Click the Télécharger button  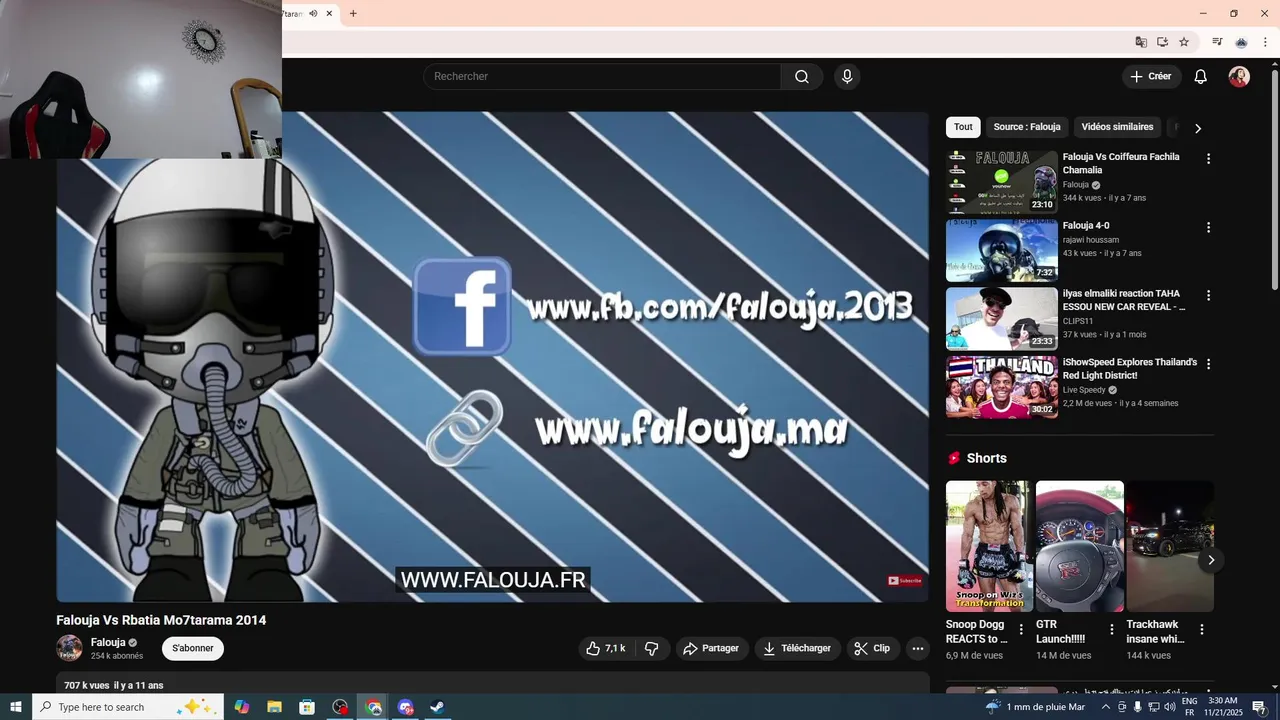click(798, 648)
